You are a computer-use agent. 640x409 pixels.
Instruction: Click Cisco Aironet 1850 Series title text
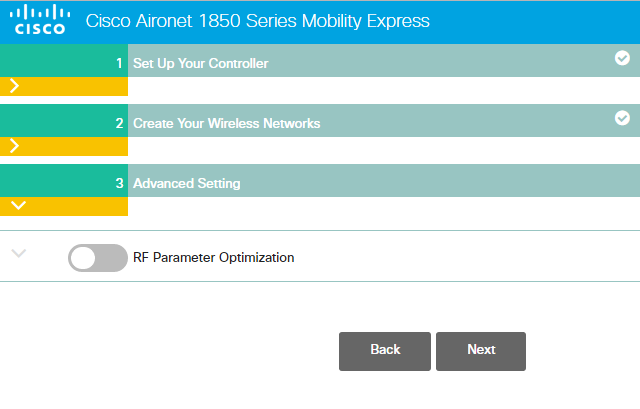[258, 21]
